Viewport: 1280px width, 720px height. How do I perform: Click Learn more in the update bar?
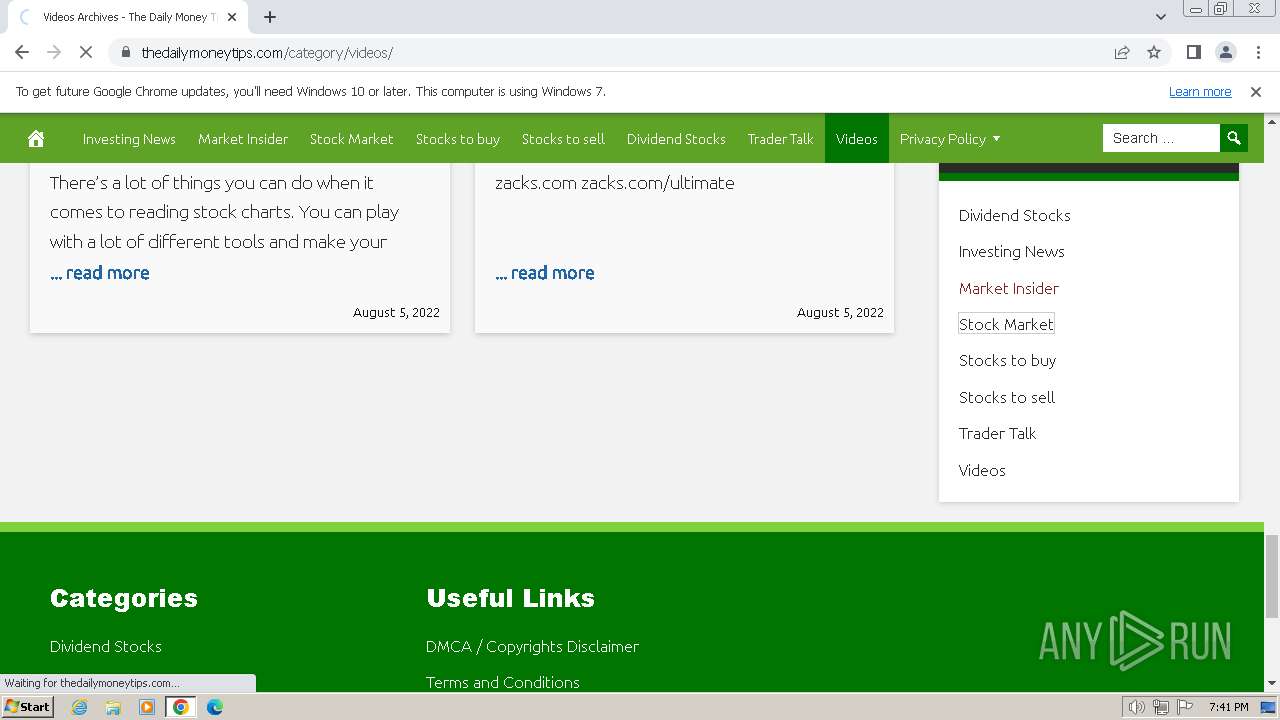click(1200, 91)
